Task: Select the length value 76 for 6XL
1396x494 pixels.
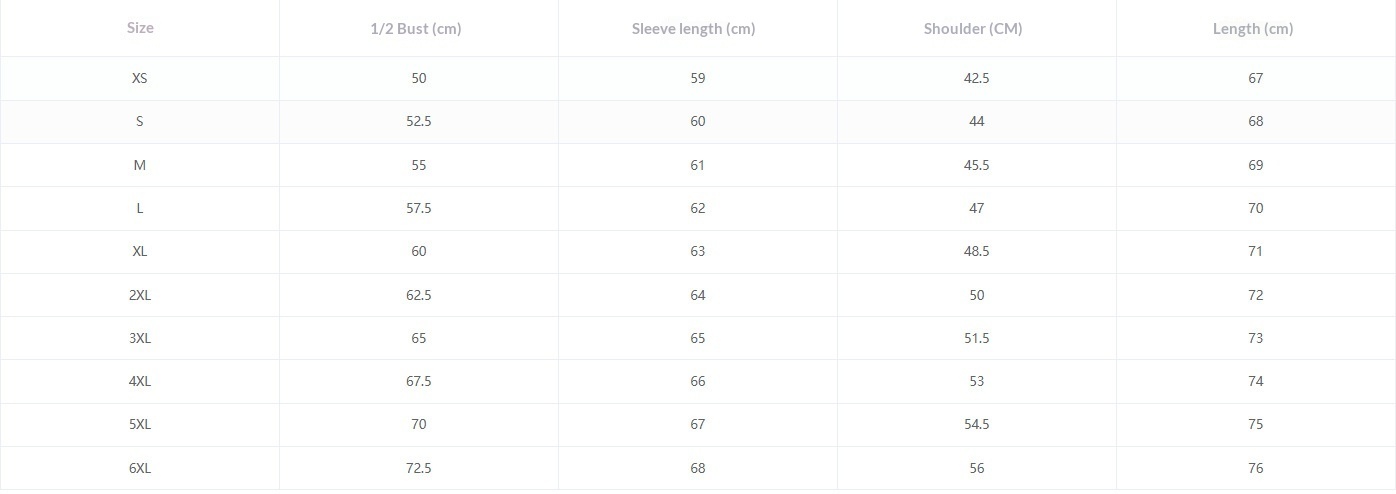Action: click(x=1256, y=468)
